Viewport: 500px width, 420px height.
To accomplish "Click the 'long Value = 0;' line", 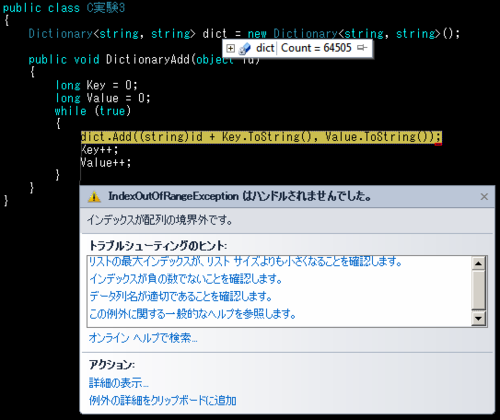I will tap(103, 98).
